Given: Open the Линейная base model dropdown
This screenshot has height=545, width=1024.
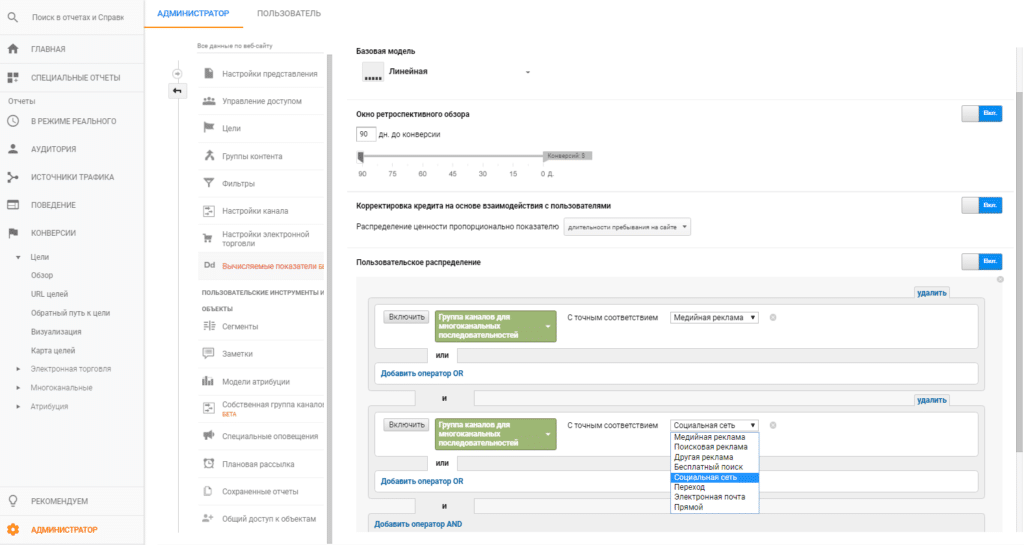Looking at the screenshot, I should (447, 72).
